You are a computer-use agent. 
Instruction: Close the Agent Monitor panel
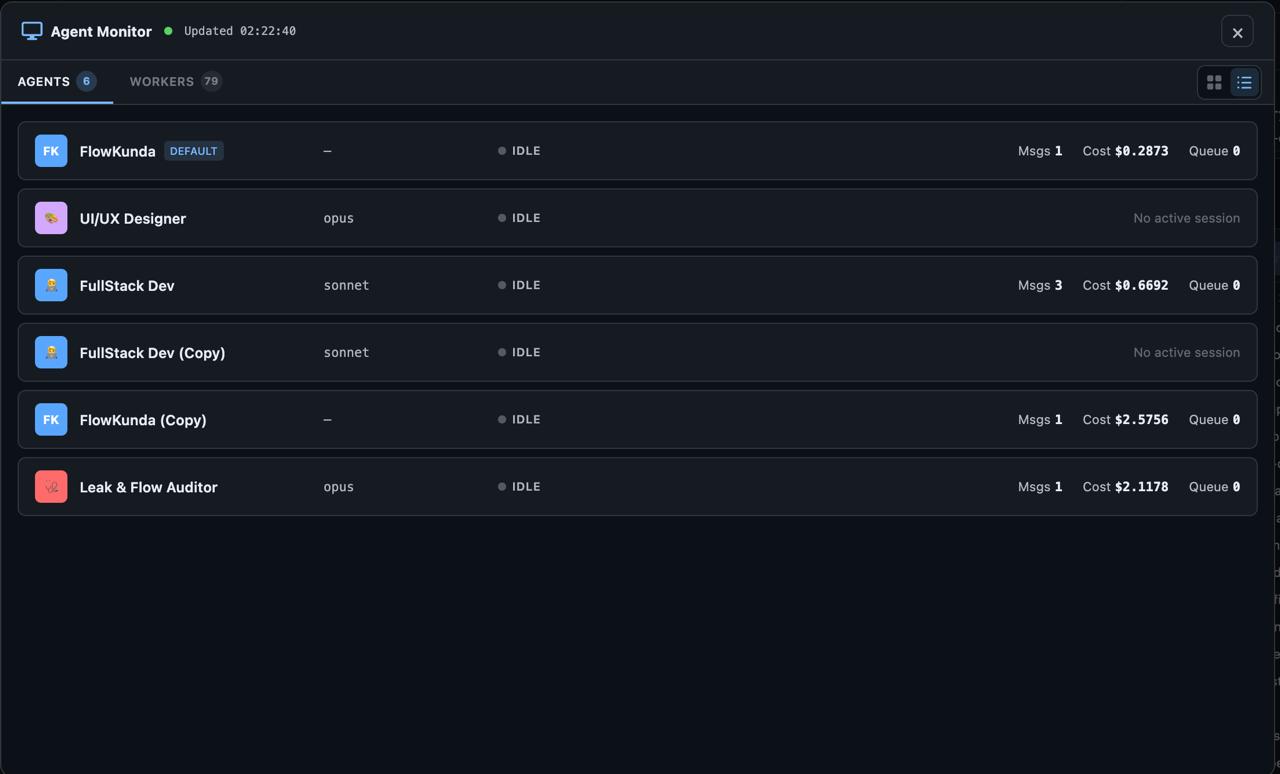click(x=1237, y=32)
